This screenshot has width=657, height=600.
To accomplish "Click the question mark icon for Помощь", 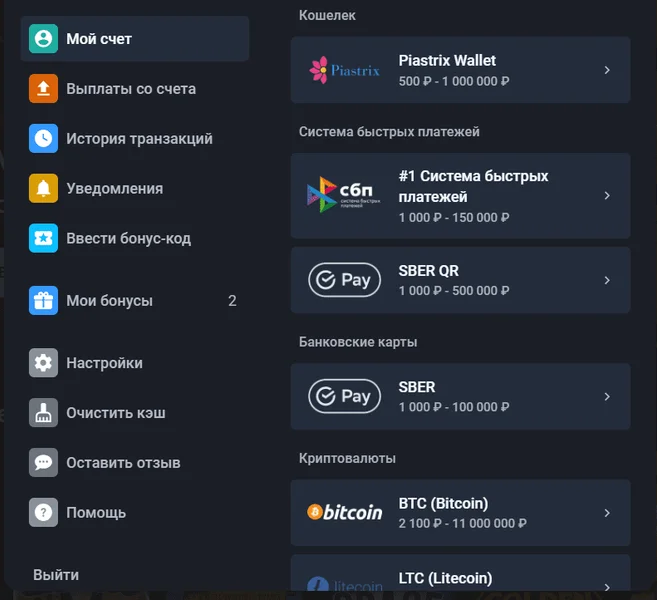I will coord(43,512).
